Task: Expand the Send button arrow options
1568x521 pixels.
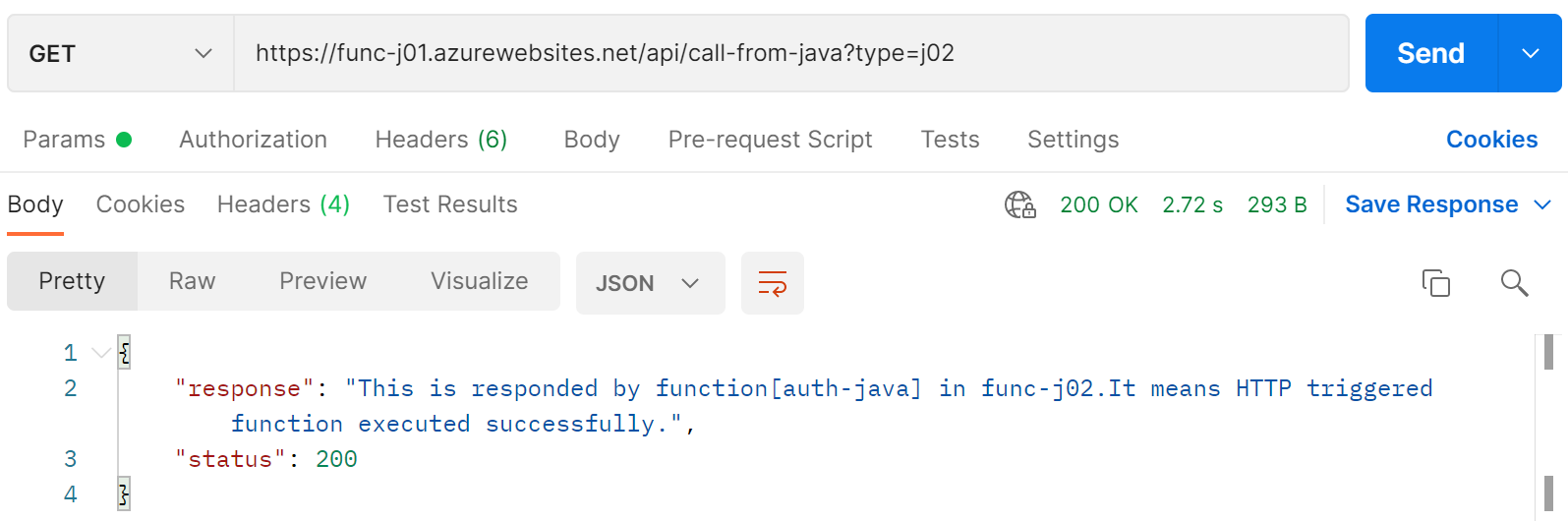Action: 1530,53
